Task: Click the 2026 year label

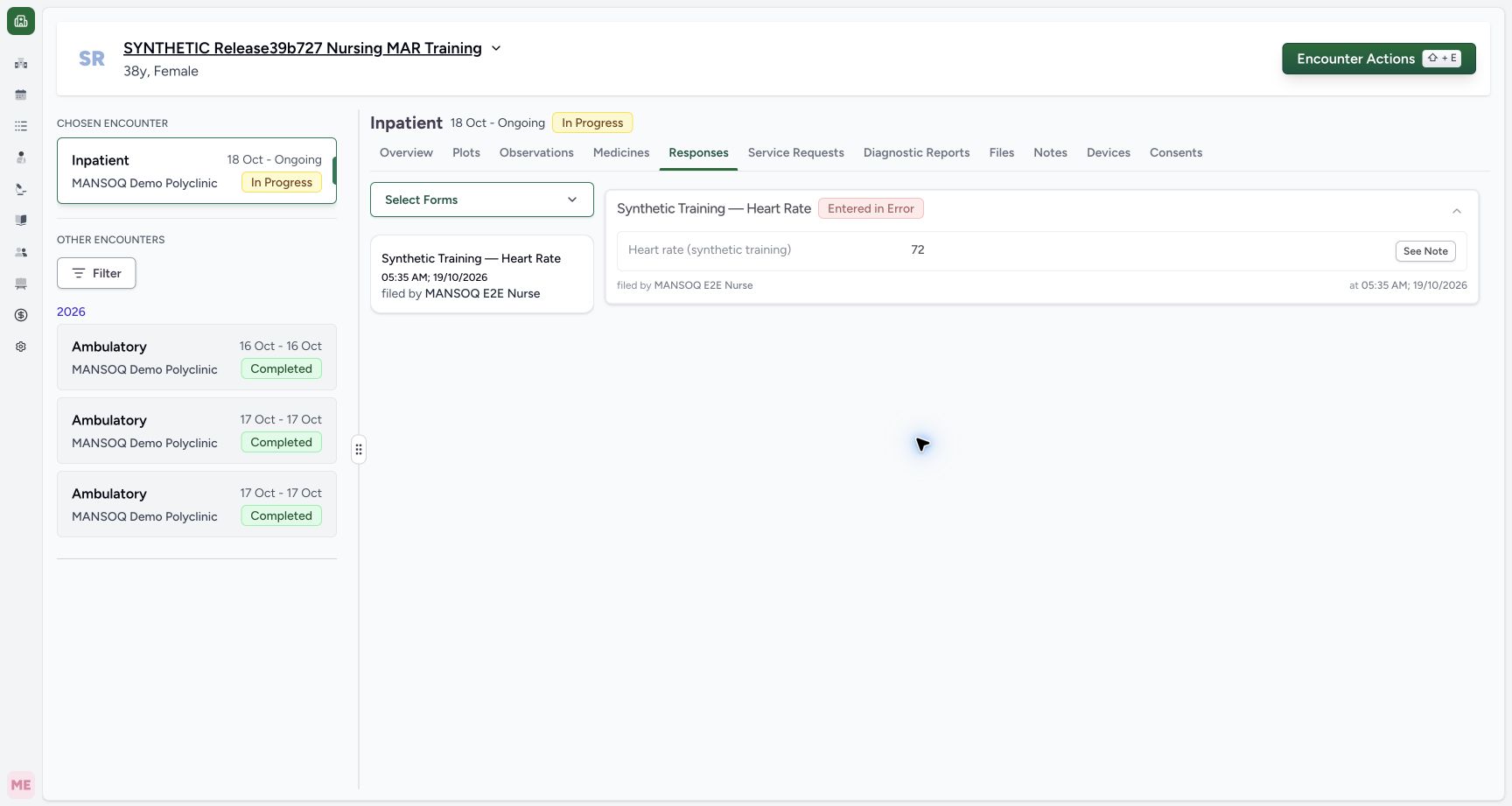Action: pos(71,312)
